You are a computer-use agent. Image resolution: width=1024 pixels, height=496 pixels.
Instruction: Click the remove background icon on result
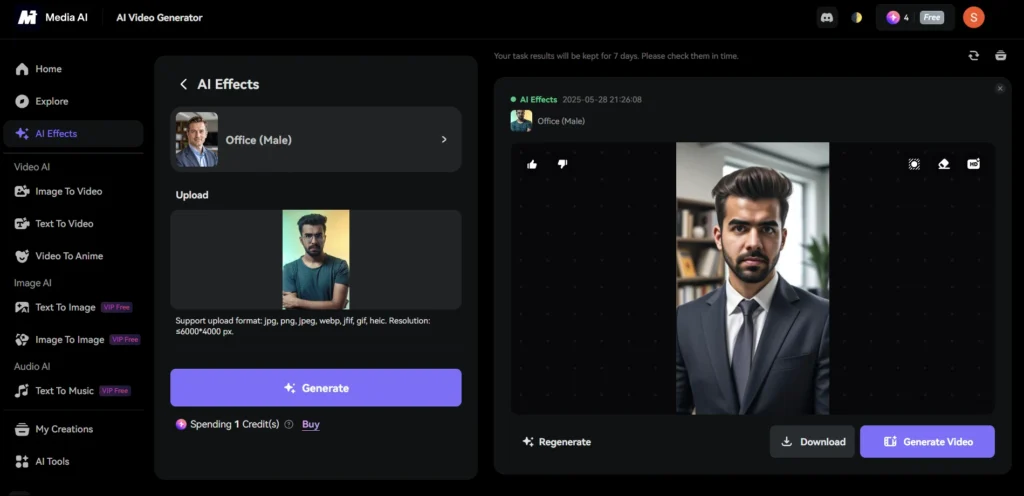point(914,164)
